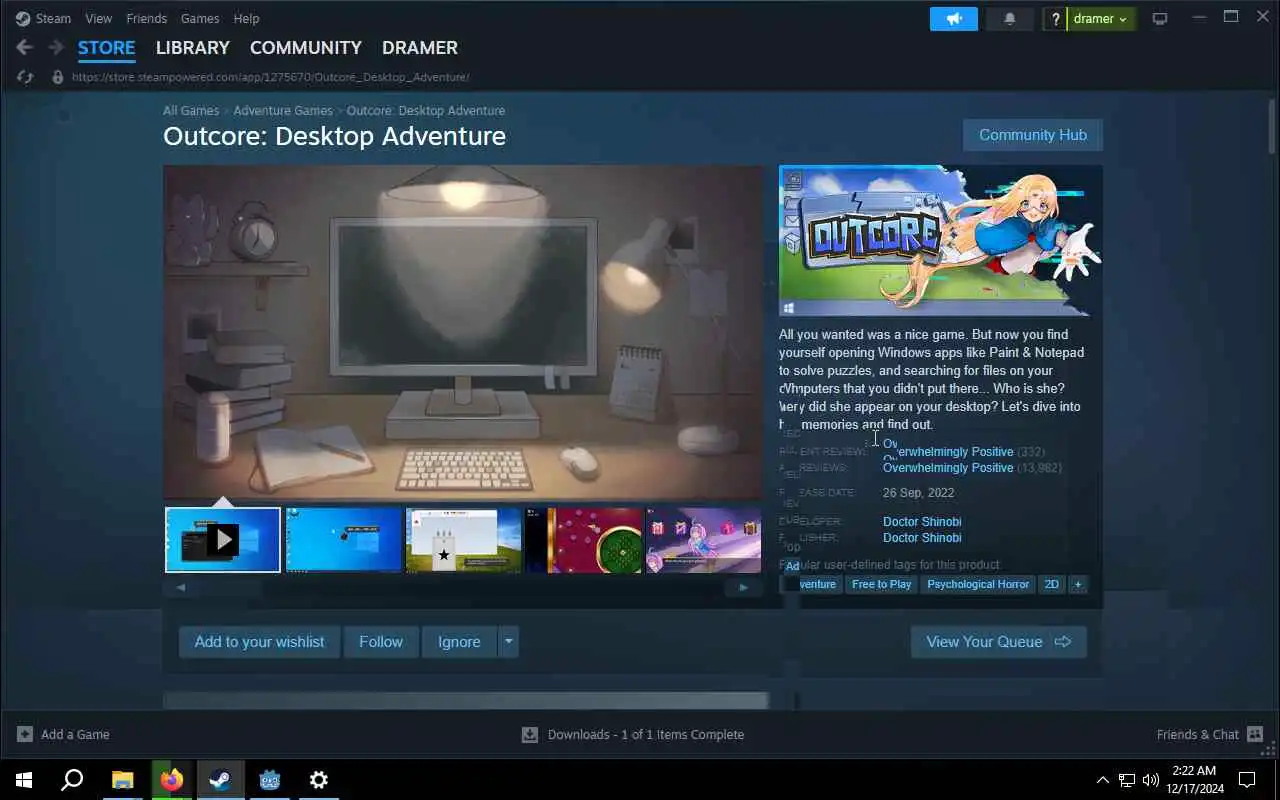Viewport: 1280px width, 800px height.
Task: Click the network icon in the system tray
Action: 1127,780
